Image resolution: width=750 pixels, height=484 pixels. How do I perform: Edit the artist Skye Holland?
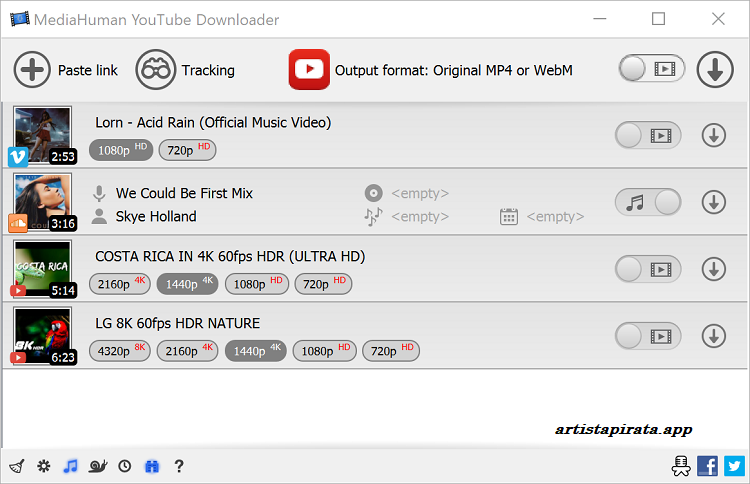(x=156, y=217)
